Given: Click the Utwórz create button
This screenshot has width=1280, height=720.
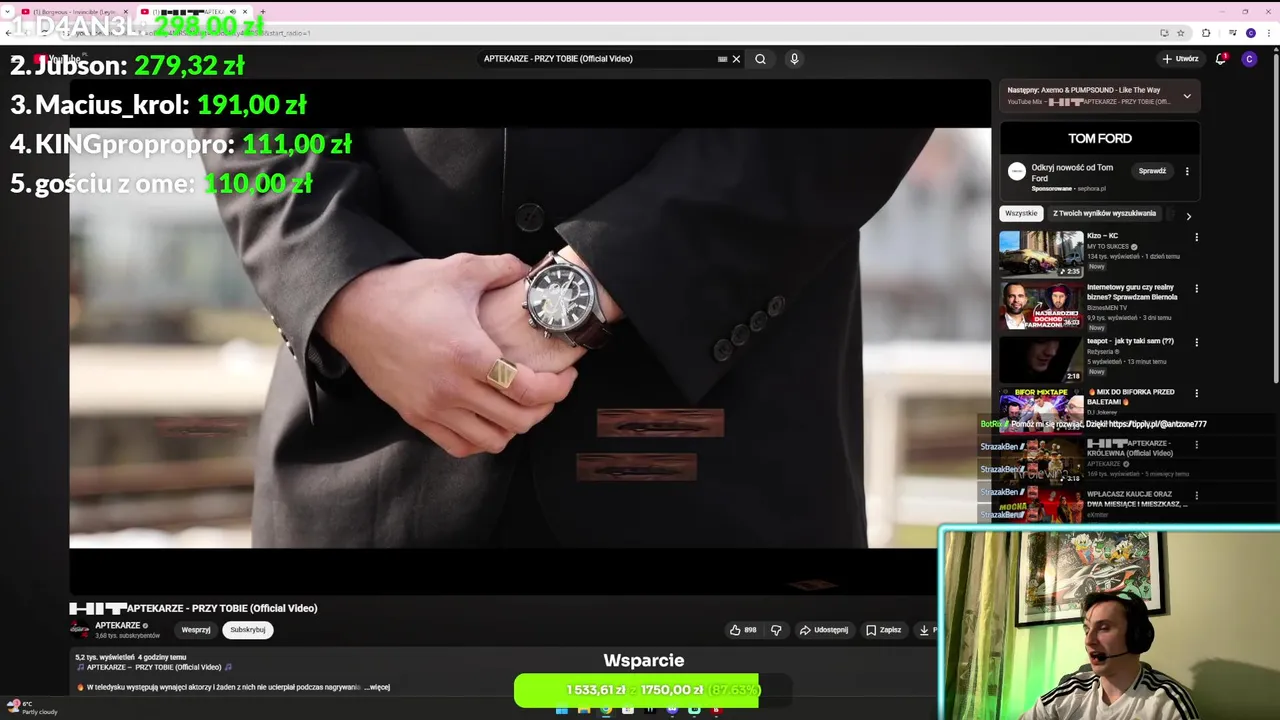Looking at the screenshot, I should (x=1180, y=59).
